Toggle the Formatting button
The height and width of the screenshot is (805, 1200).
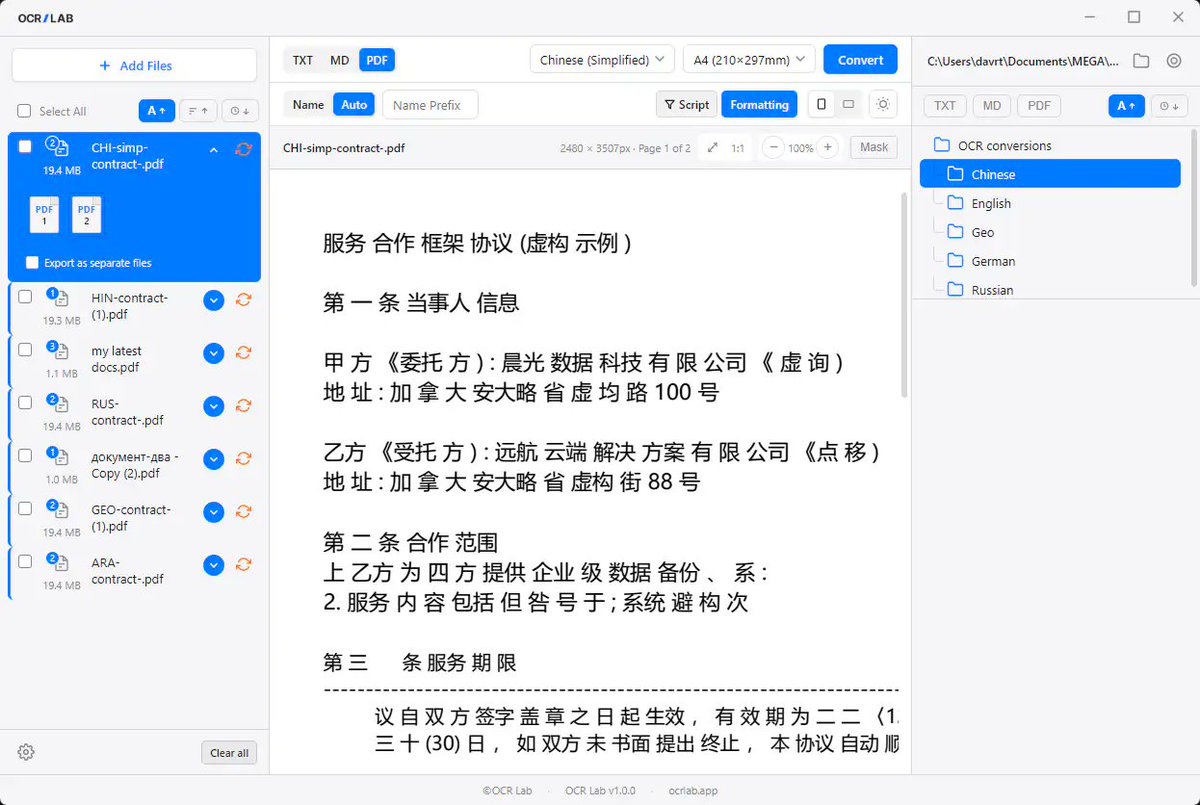point(759,104)
